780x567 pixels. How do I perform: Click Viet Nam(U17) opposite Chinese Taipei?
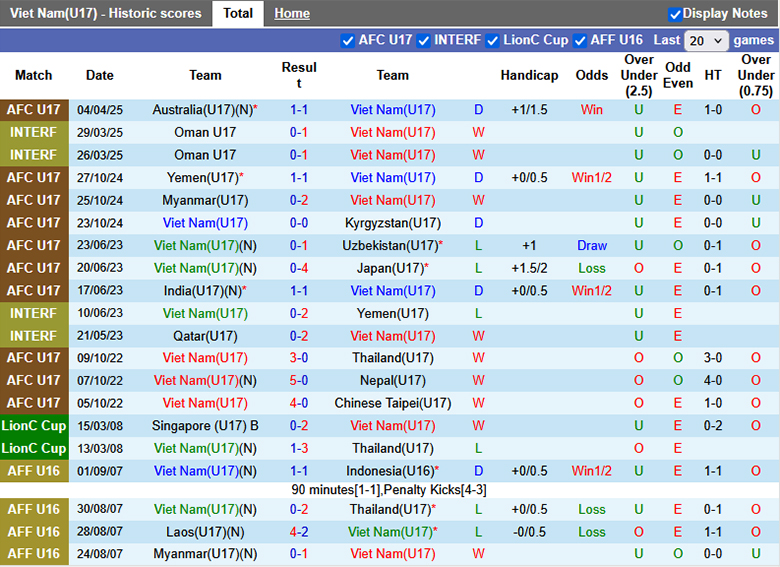205,403
